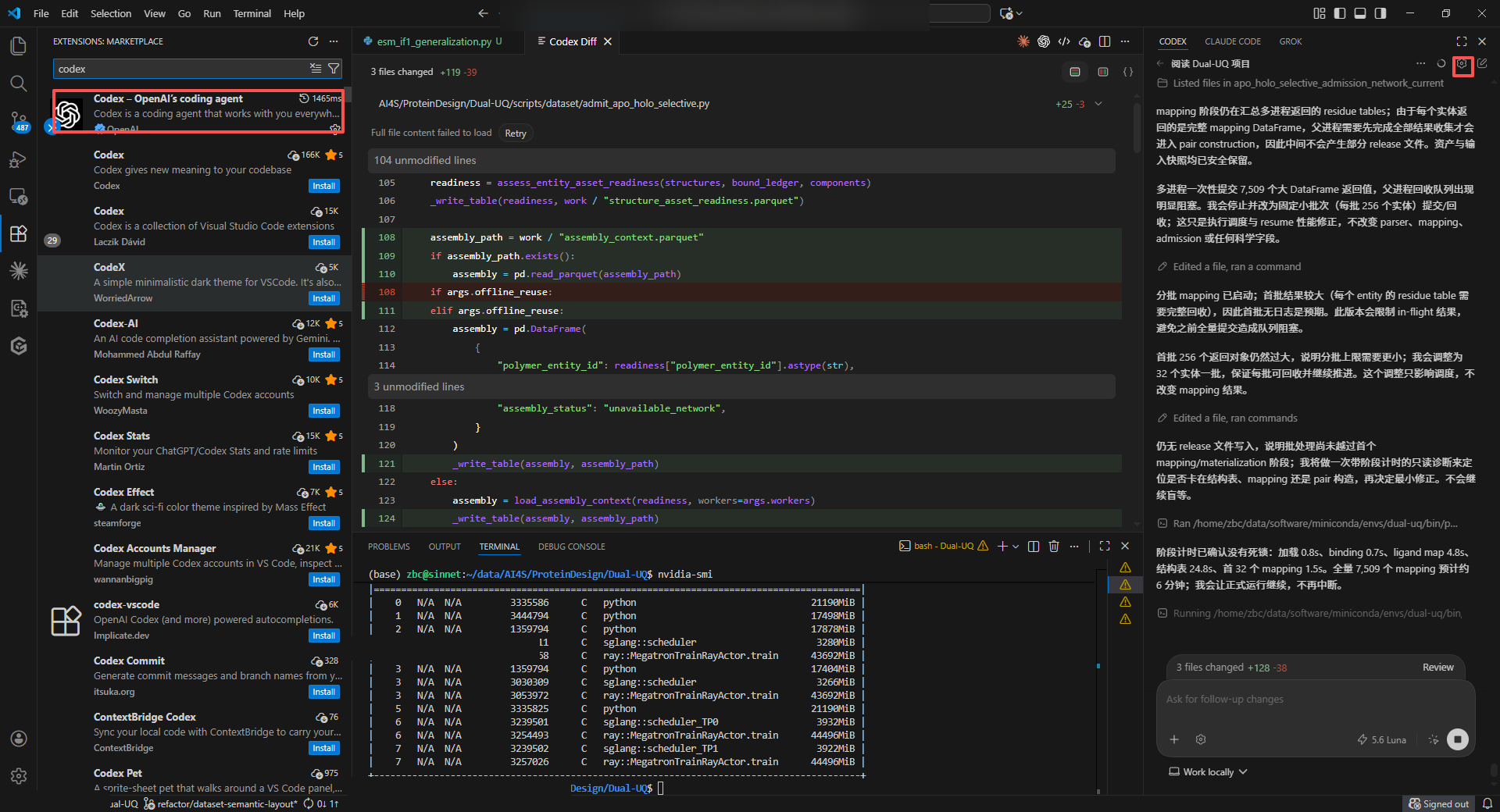Open the Search view in activity bar

coord(19,84)
